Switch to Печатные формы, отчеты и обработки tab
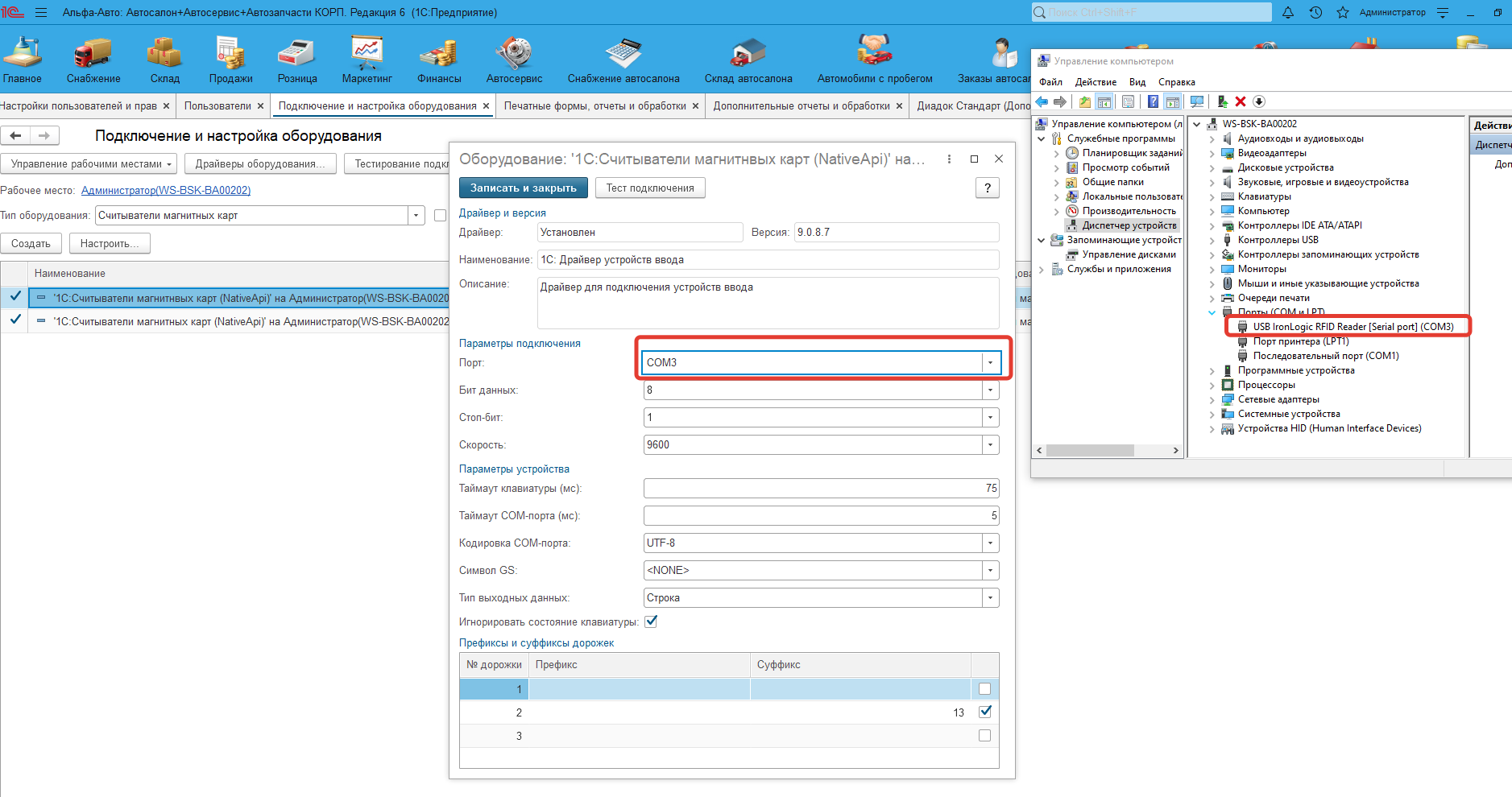1512x797 pixels. tap(594, 106)
